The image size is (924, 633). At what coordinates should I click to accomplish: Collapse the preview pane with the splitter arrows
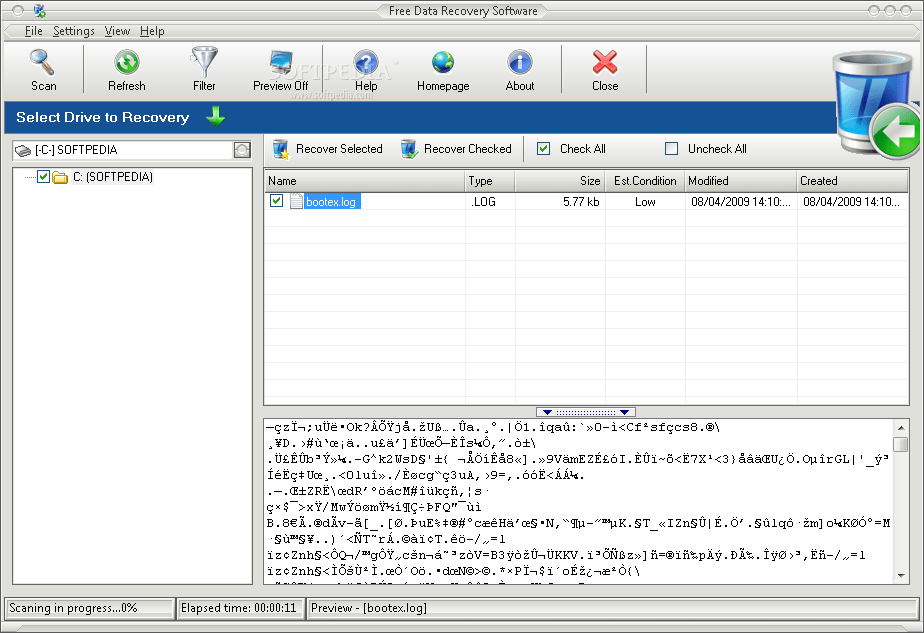click(x=586, y=412)
